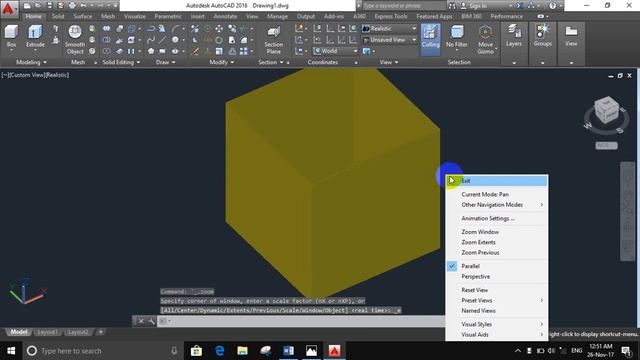The image size is (640, 360).
Task: Click the Windows taskbar search box
Action: [103, 351]
